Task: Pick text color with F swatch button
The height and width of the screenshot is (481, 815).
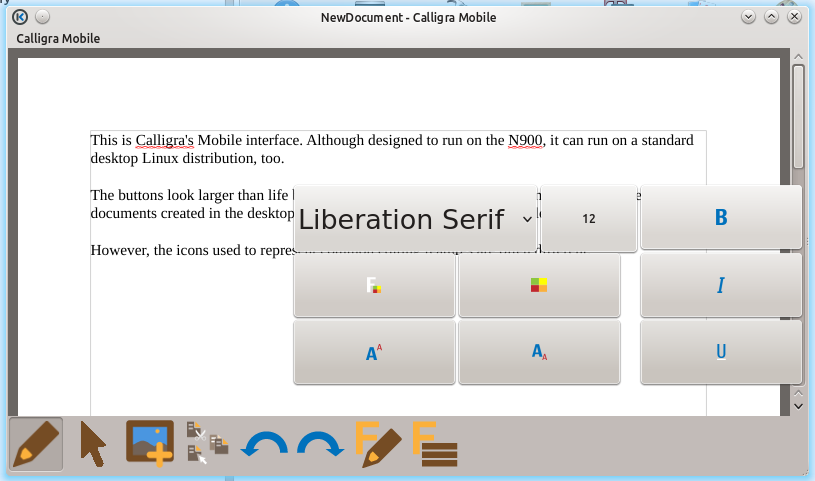Action: click(374, 286)
